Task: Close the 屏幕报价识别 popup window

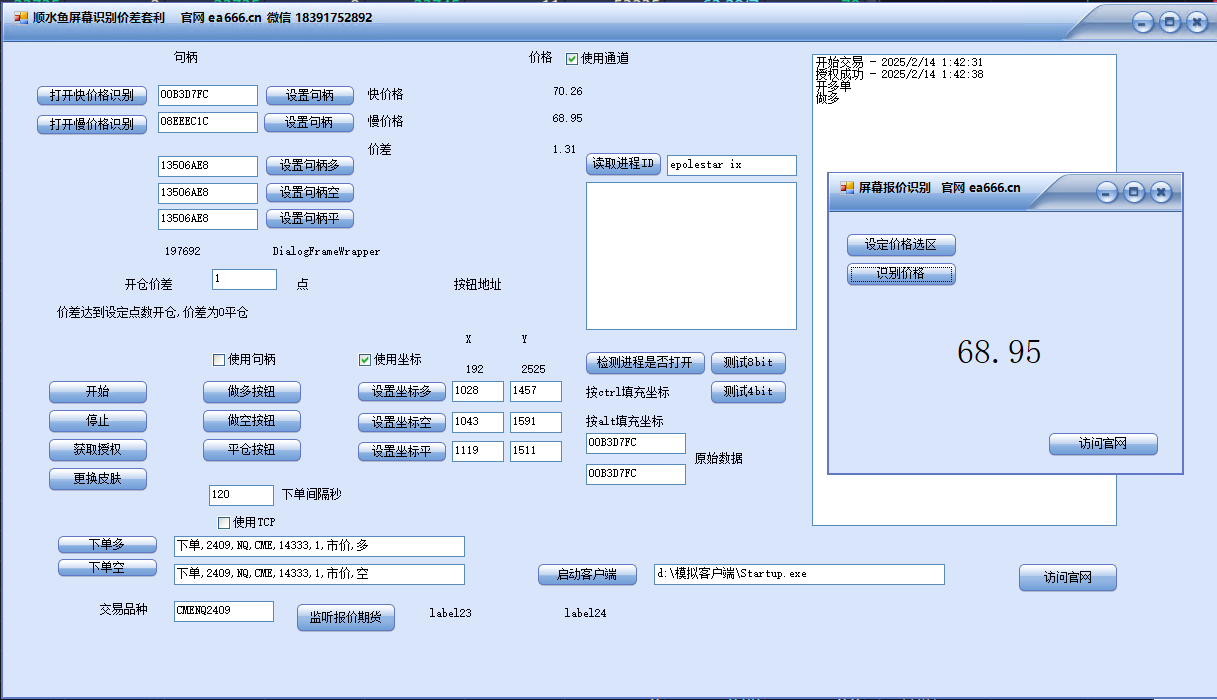Action: [x=1160, y=192]
